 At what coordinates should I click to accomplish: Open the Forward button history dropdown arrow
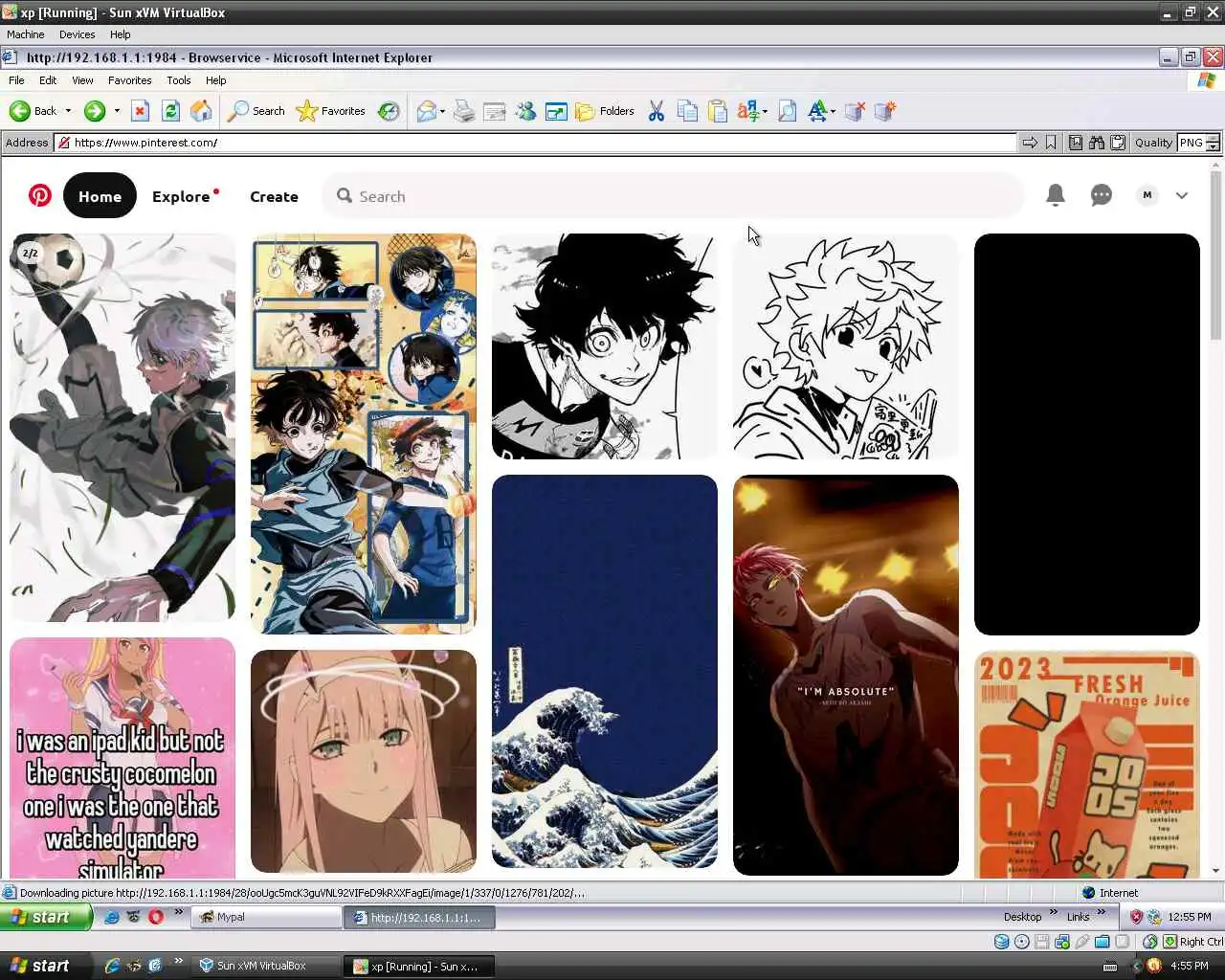(x=117, y=111)
